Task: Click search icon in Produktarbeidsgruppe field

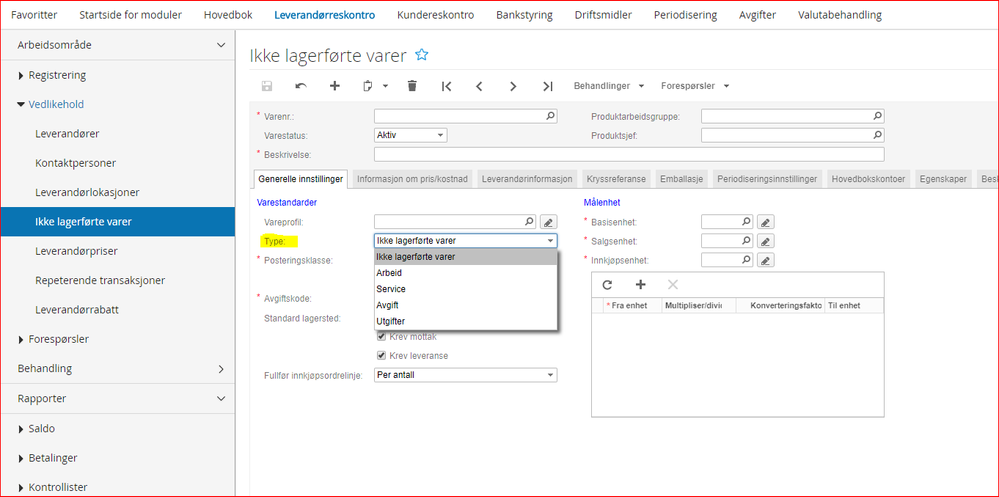Action: click(x=877, y=116)
